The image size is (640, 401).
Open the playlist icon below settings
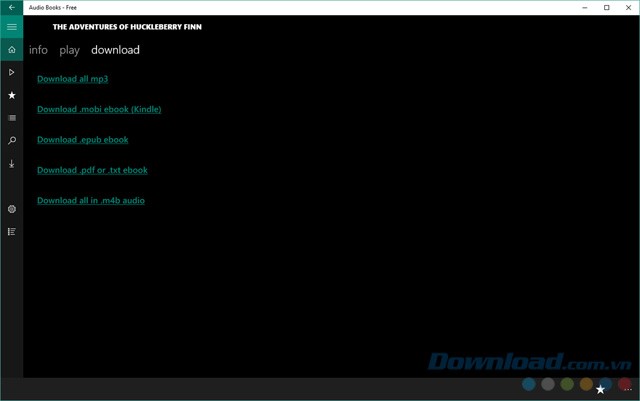click(x=12, y=231)
